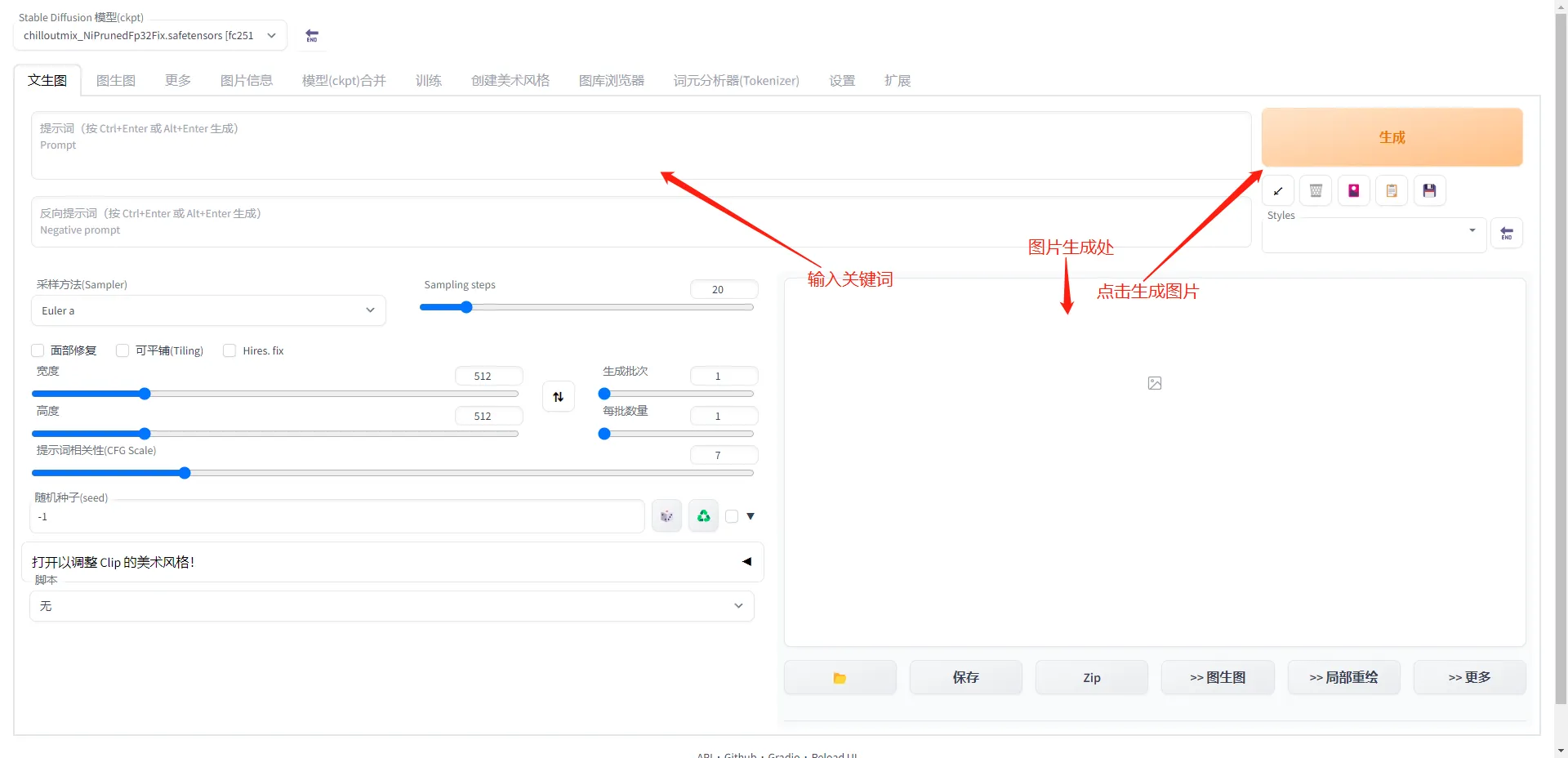Randomize the seed with the dice icon

(666, 516)
